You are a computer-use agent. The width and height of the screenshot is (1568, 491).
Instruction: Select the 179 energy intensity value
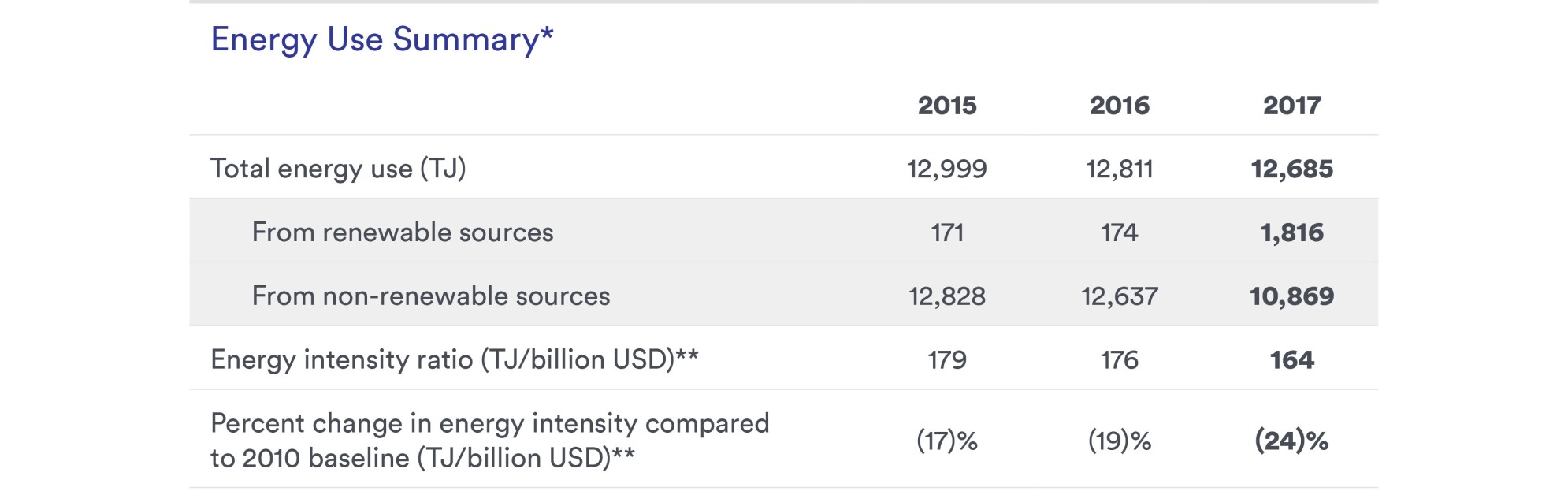point(947,360)
